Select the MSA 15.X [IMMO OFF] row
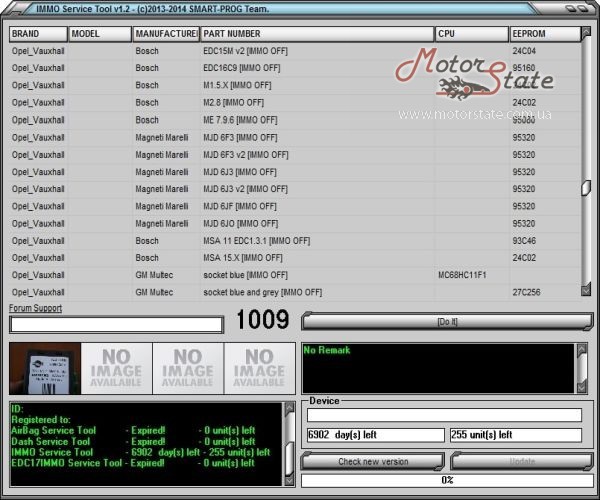 click(294, 258)
